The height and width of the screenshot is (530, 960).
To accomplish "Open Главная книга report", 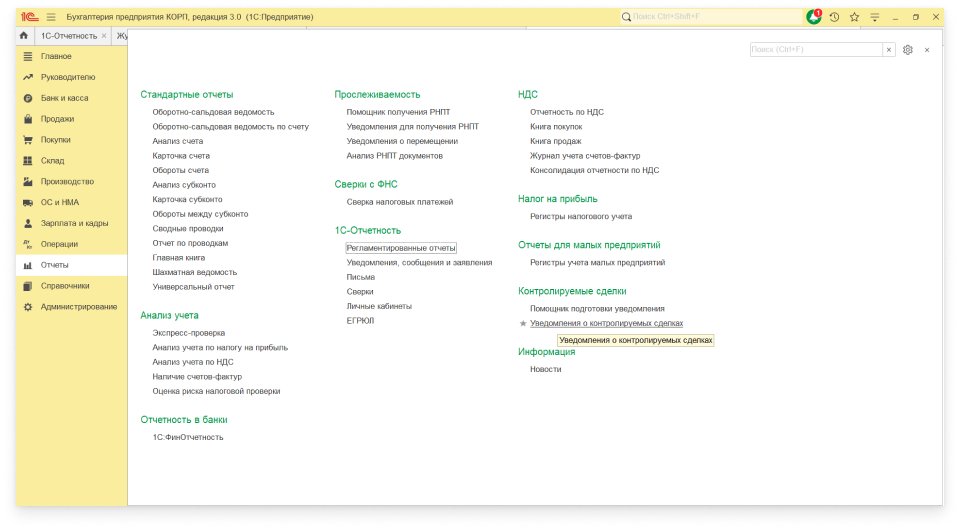I will click(x=179, y=258).
